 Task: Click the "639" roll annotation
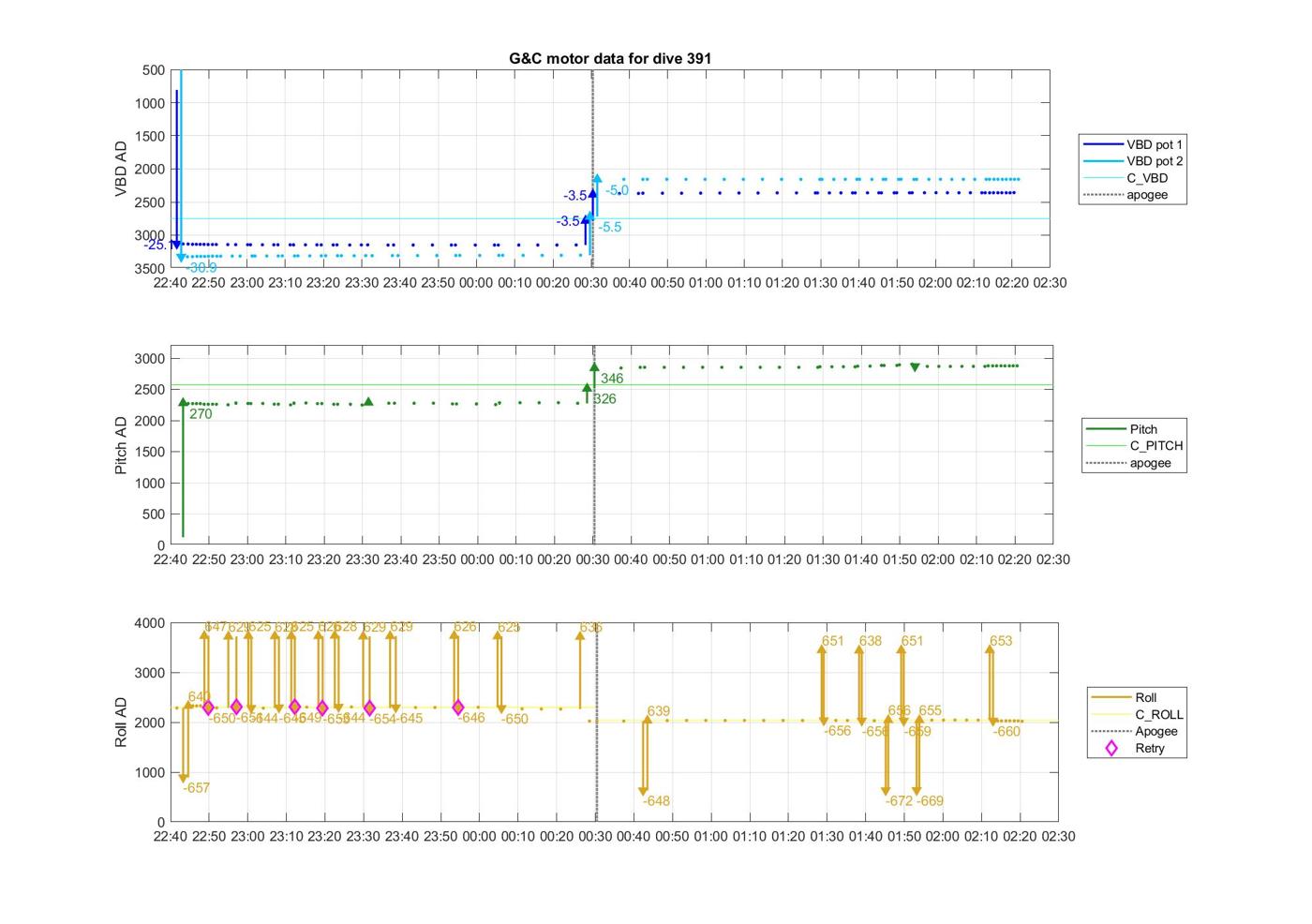point(659,711)
